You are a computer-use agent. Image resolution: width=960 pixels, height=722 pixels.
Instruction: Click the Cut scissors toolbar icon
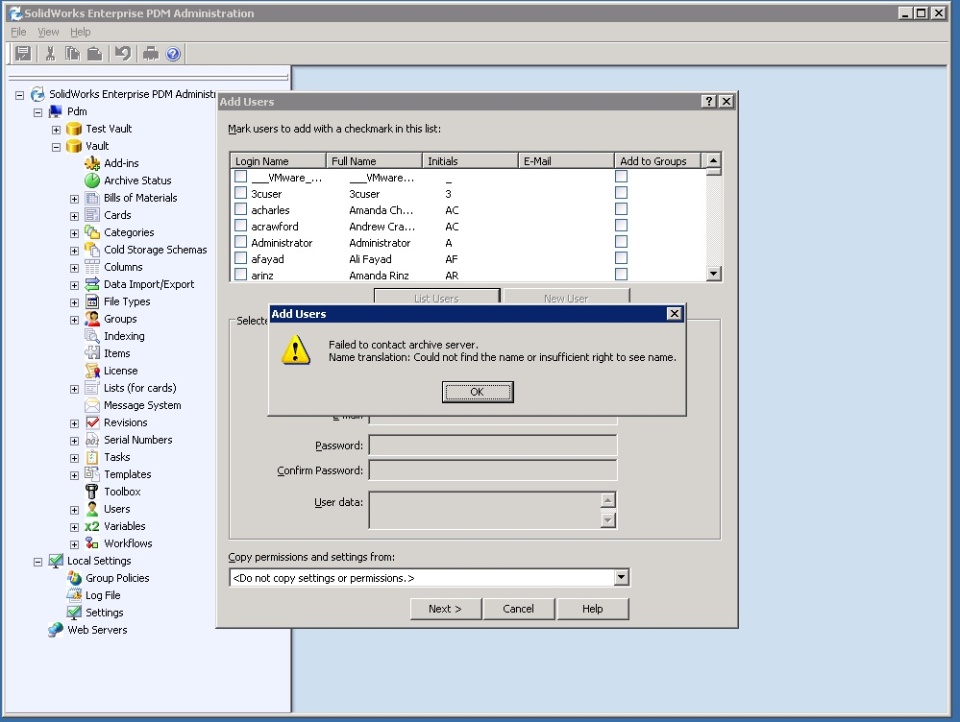pyautogui.click(x=50, y=54)
